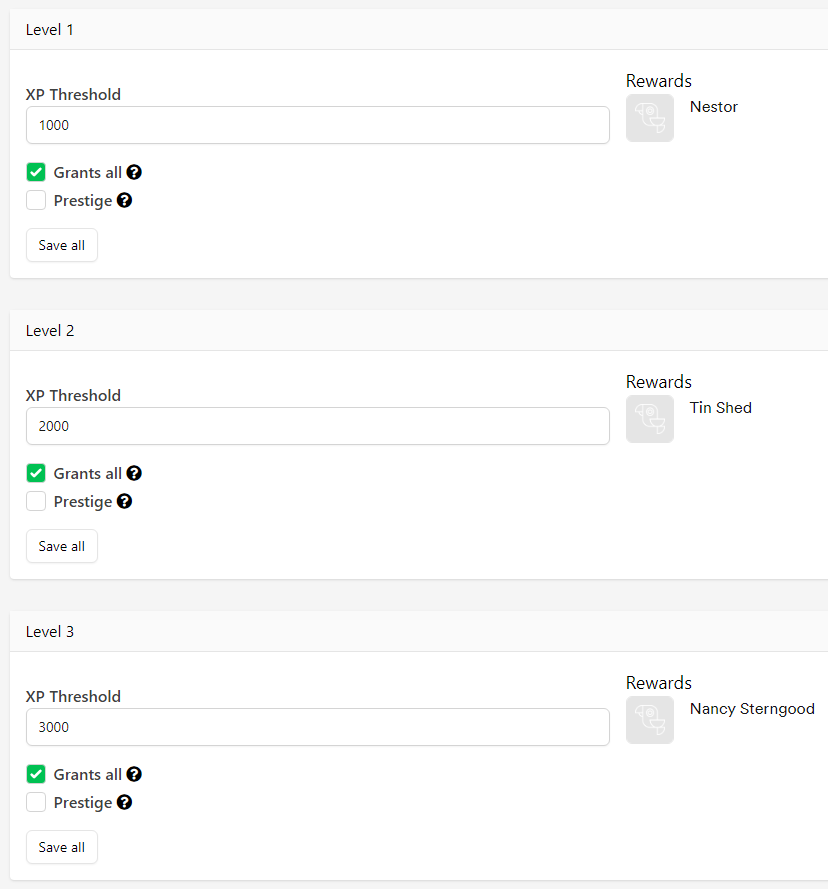Enable the Prestige checkbox in Level 1
The image size is (828, 889).
[x=36, y=200]
